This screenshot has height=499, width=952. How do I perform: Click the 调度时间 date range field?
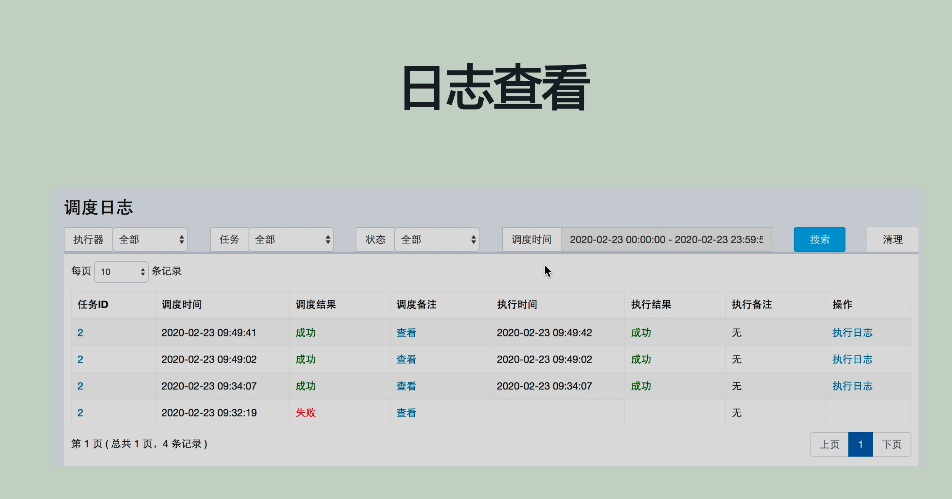point(666,240)
